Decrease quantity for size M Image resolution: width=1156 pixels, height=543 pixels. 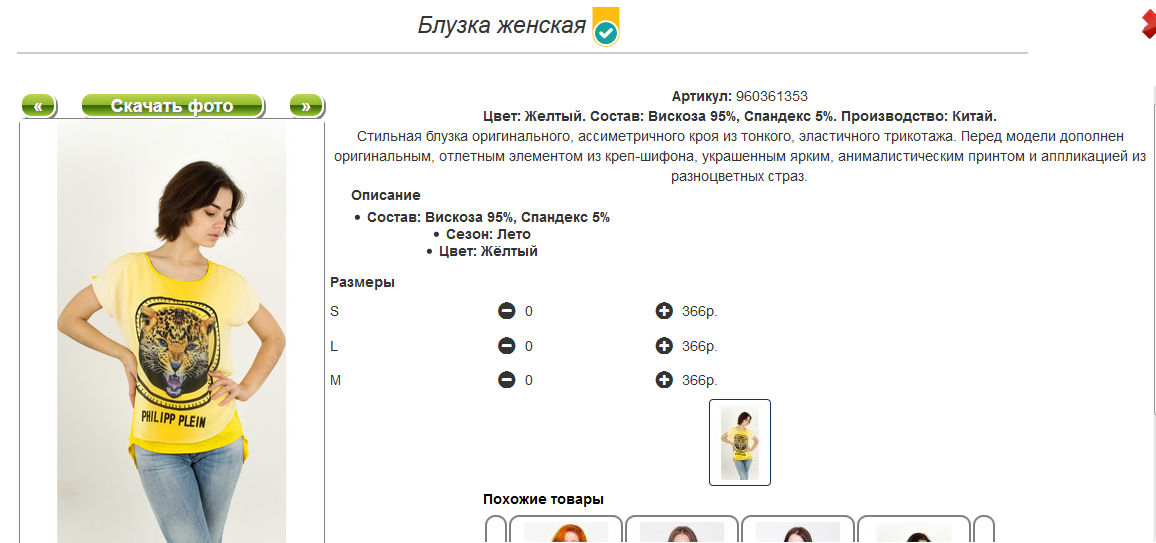coord(506,380)
